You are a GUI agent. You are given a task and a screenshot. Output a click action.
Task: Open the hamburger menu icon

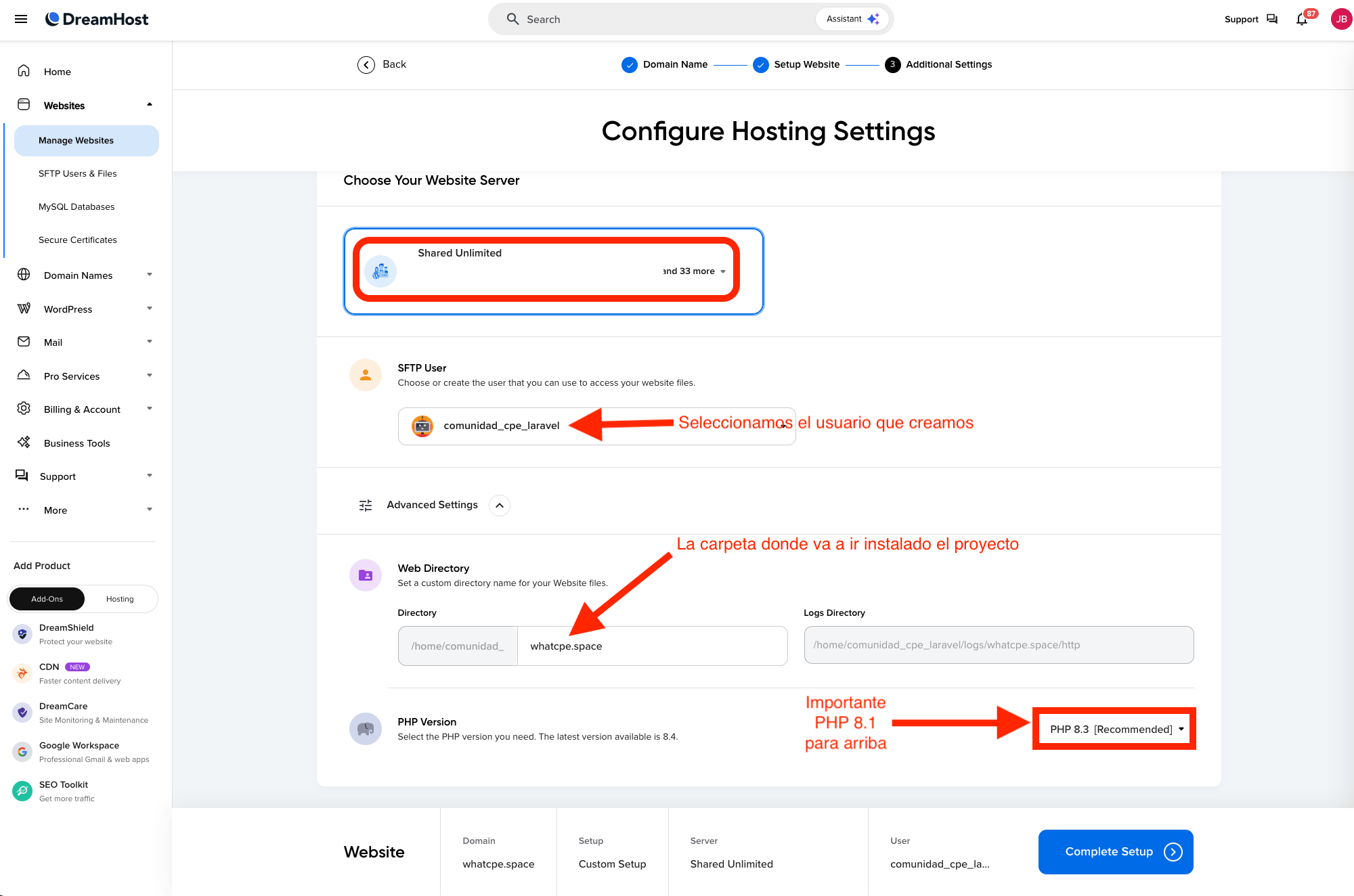[21, 19]
